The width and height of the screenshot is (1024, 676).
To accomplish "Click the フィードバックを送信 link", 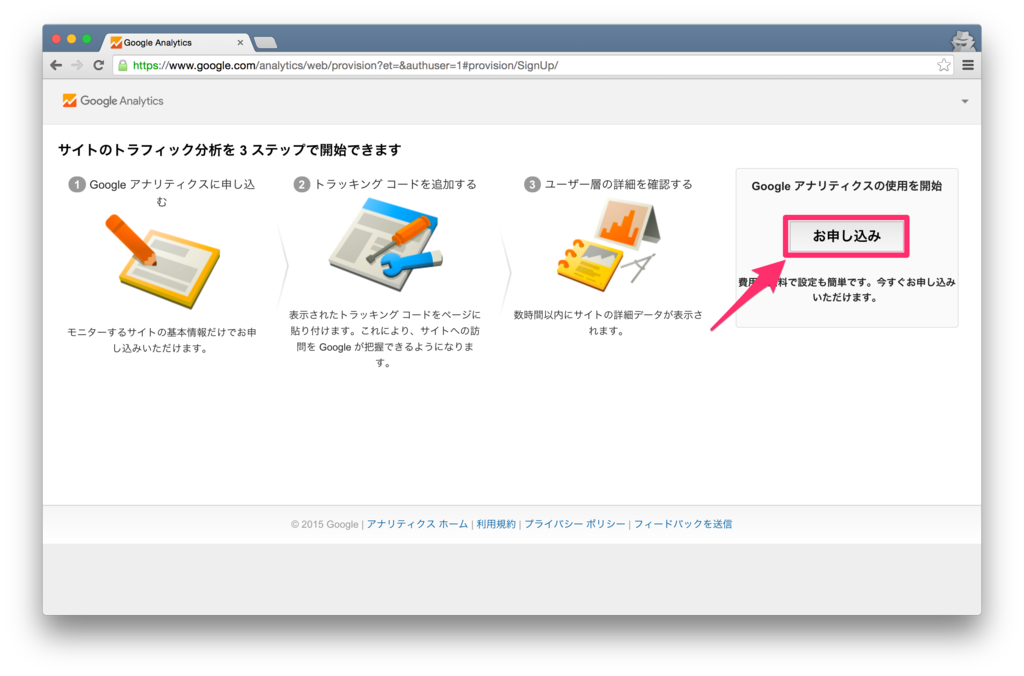I will click(682, 524).
